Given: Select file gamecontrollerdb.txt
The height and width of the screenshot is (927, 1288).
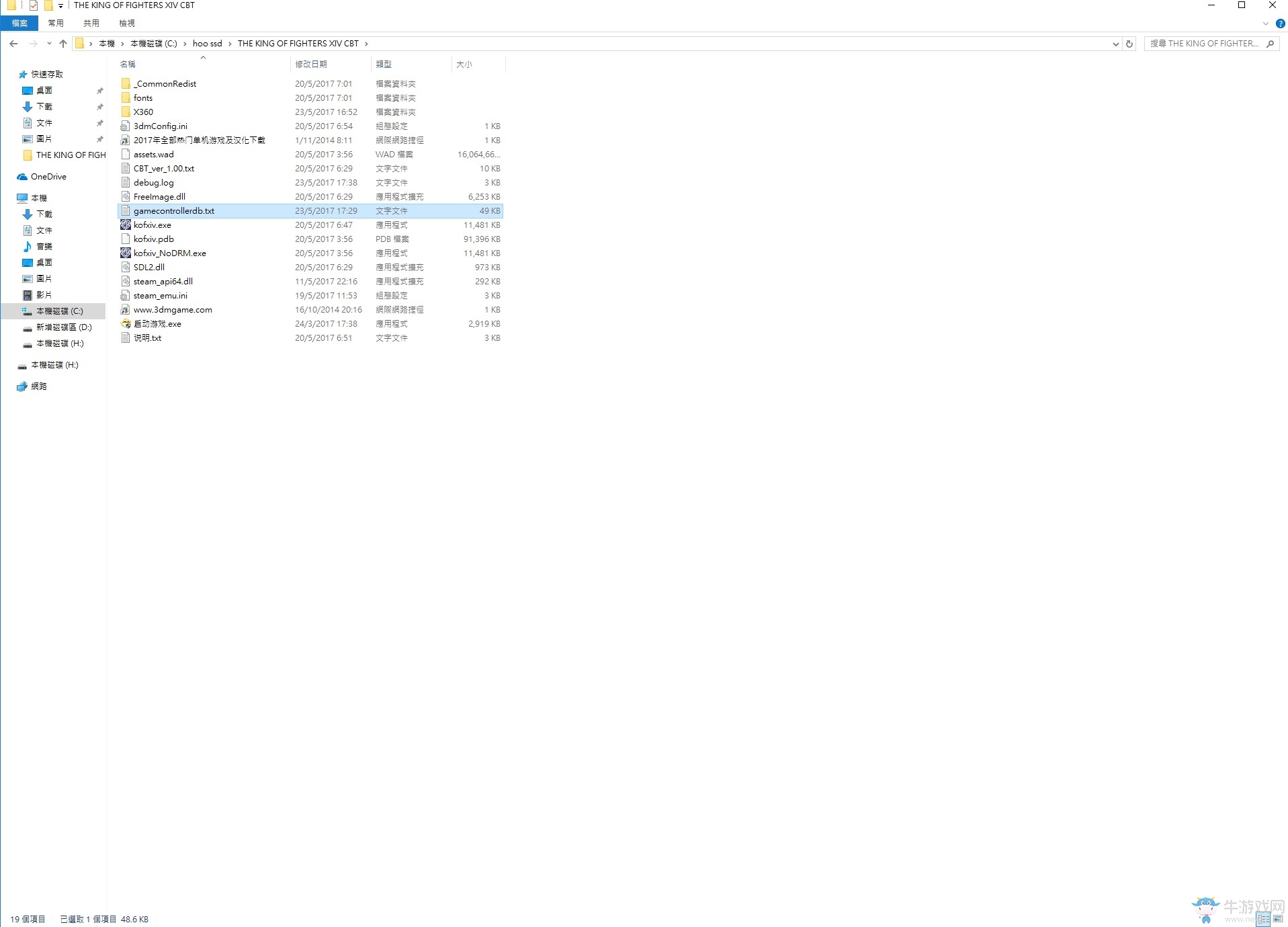Looking at the screenshot, I should coord(310,211).
